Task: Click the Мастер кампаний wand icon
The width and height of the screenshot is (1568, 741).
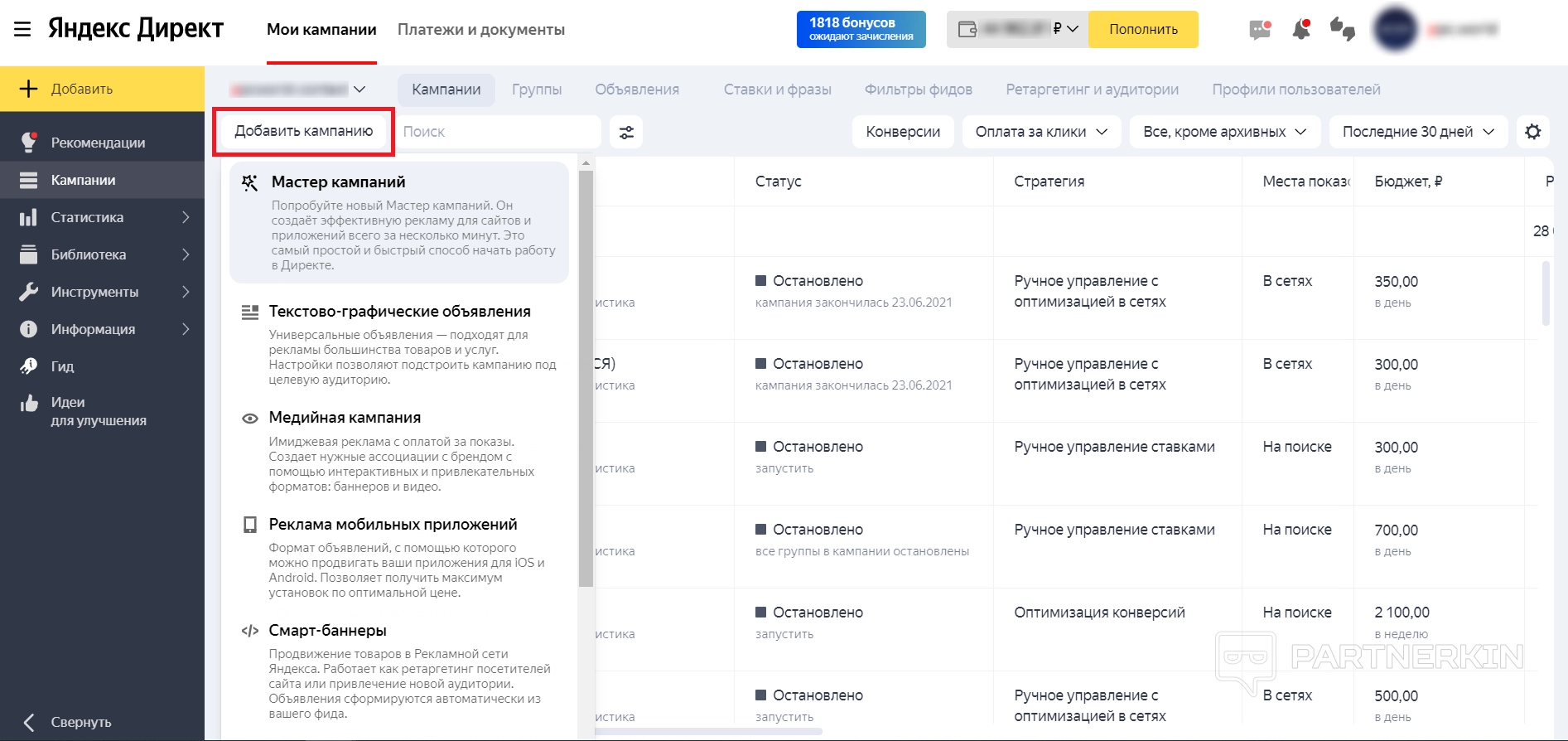Action: pos(249,183)
